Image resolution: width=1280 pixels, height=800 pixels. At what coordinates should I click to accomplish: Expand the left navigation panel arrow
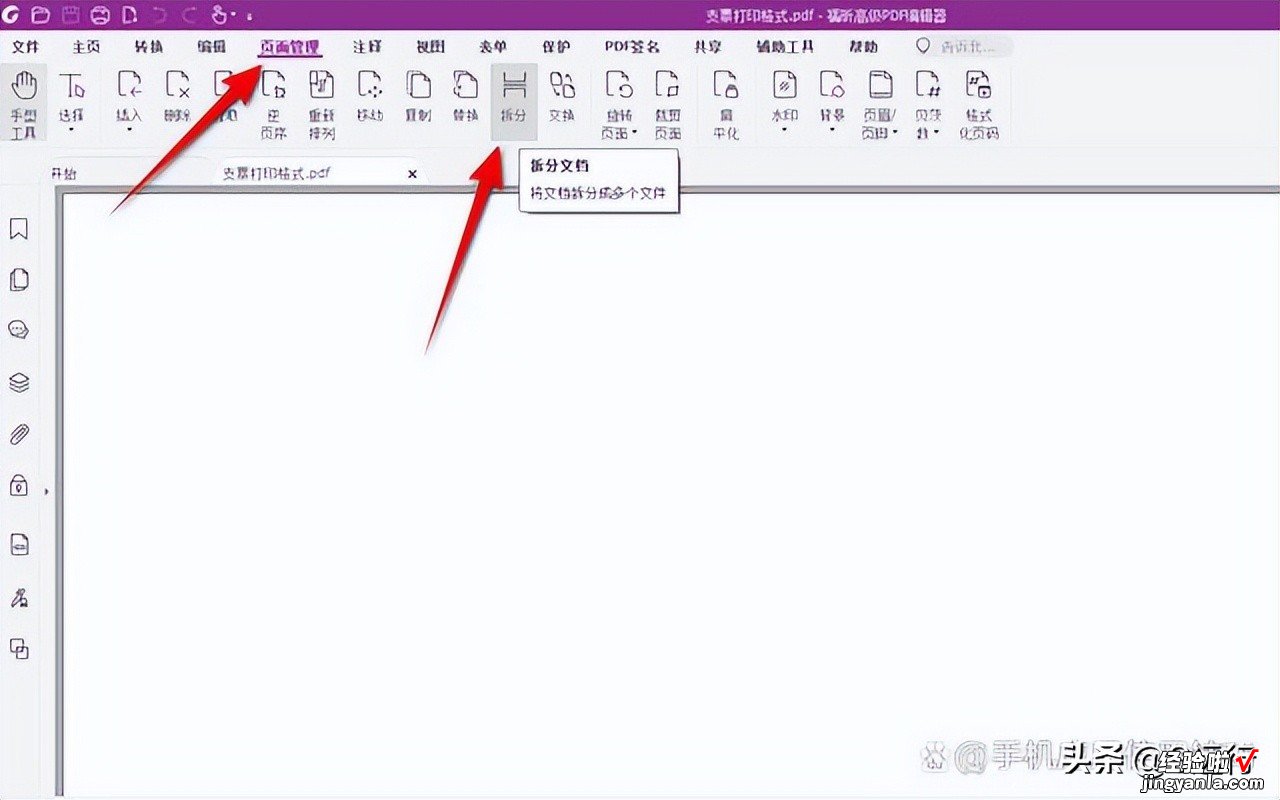pyautogui.click(x=46, y=491)
